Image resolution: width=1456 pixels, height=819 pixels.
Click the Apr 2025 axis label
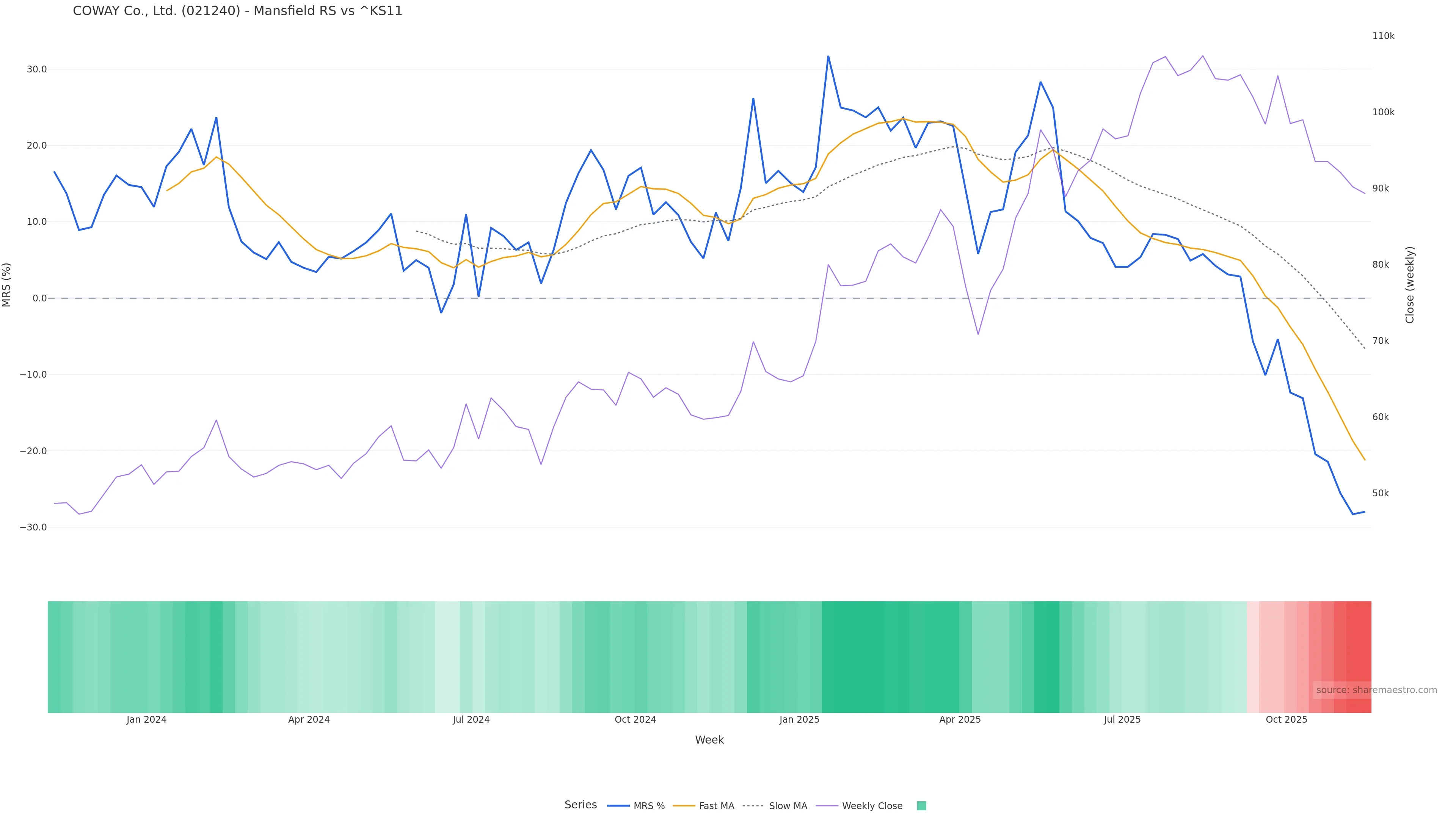pyautogui.click(x=960, y=720)
